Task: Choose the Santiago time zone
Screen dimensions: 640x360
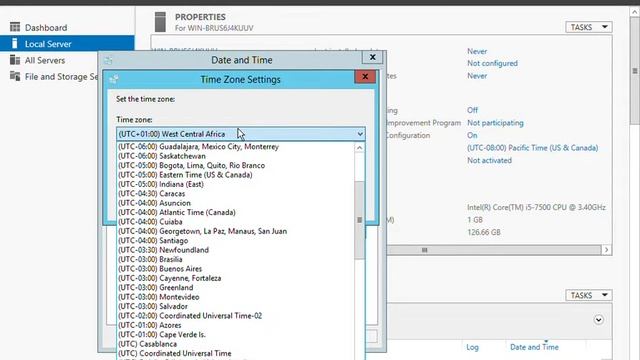Action: (153, 240)
